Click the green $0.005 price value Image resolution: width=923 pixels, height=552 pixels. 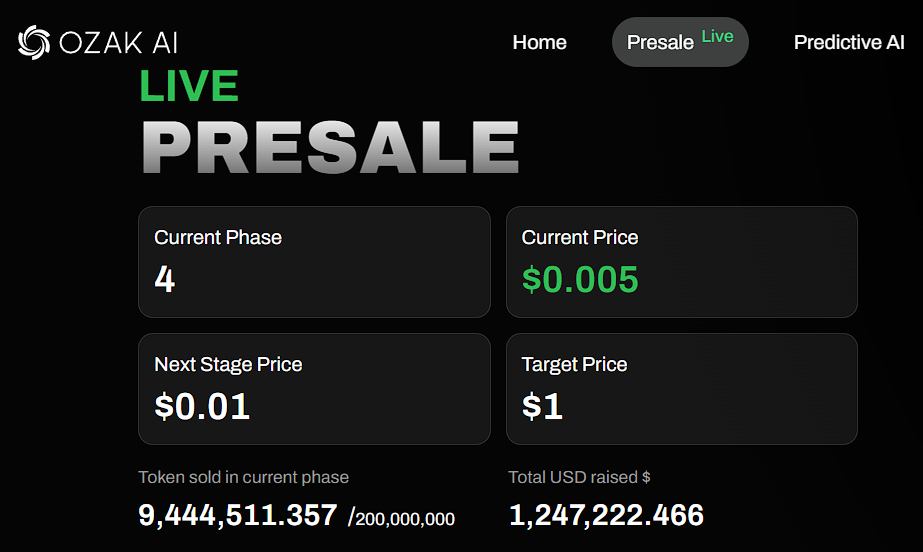point(580,279)
